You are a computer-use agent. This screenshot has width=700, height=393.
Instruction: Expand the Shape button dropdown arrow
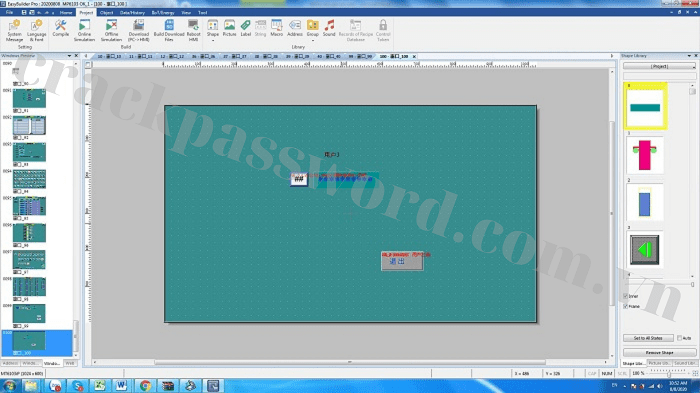pos(213,41)
